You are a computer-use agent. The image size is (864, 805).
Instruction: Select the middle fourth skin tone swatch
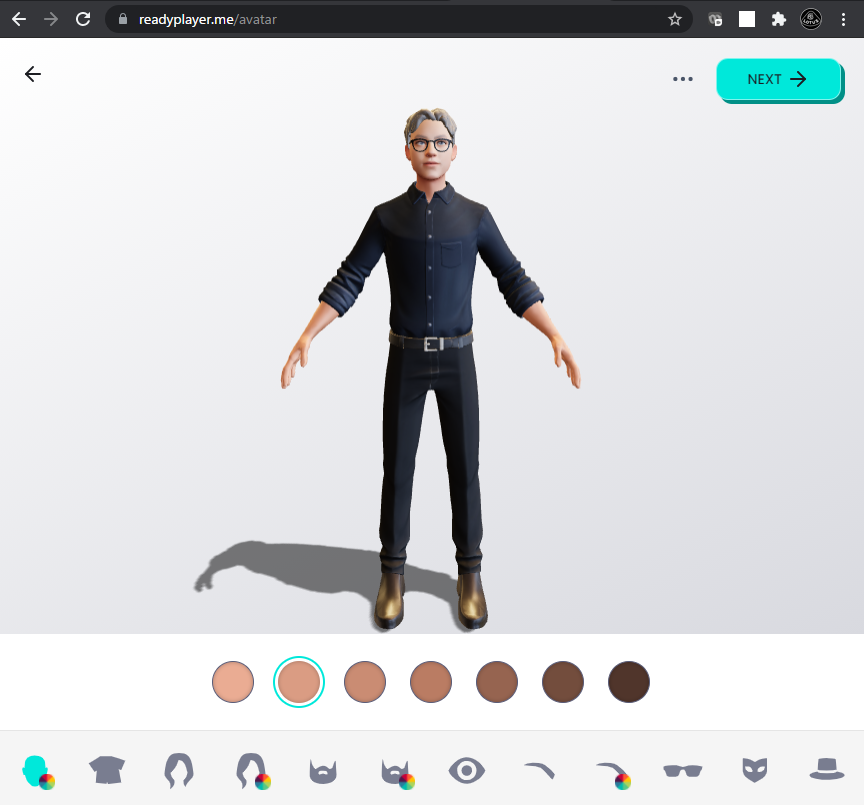[431, 682]
